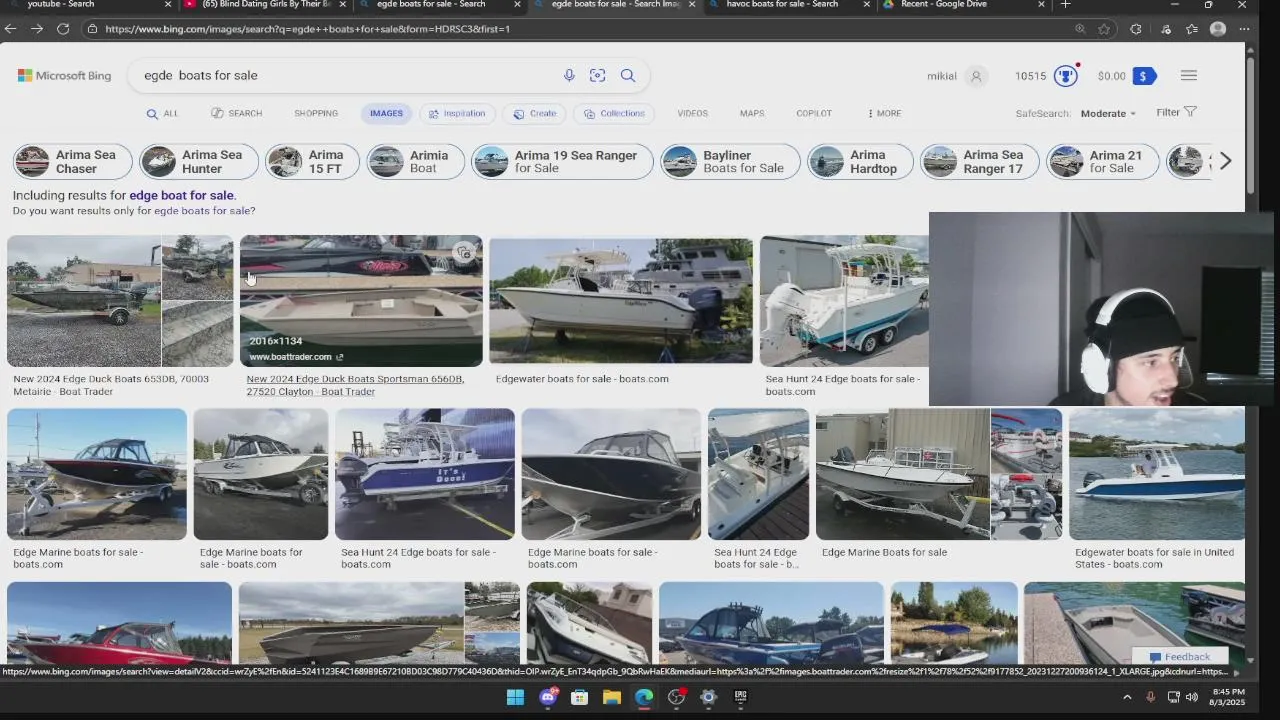Screen dimensions: 1280x720
Task: Open the image filter funnel
Action: click(1190, 112)
